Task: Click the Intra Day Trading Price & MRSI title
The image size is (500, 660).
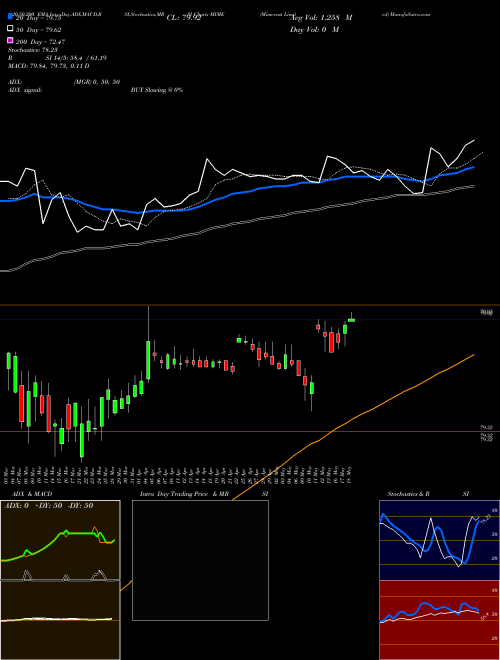Action: [x=204, y=494]
